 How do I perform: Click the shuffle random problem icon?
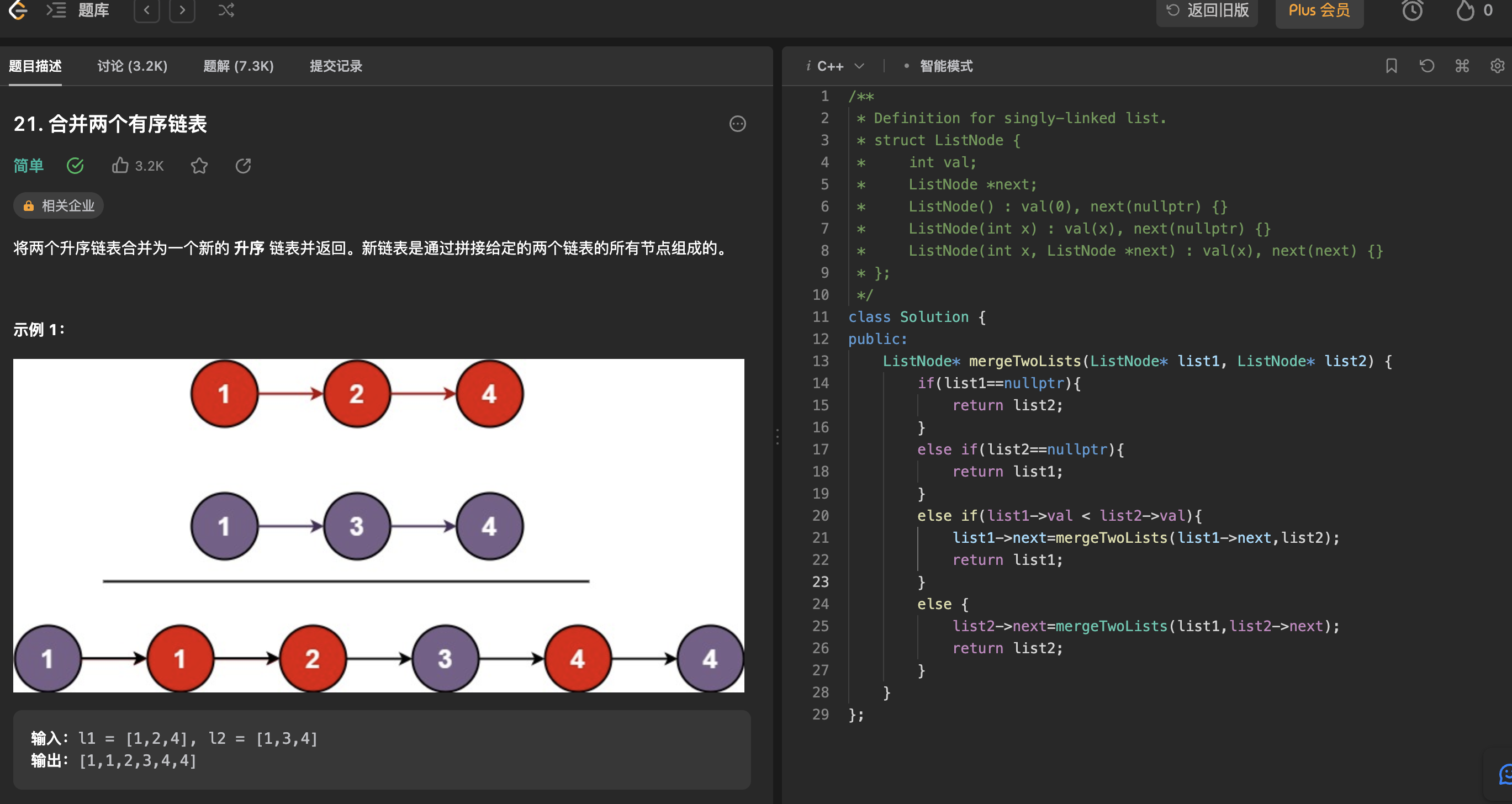226,10
